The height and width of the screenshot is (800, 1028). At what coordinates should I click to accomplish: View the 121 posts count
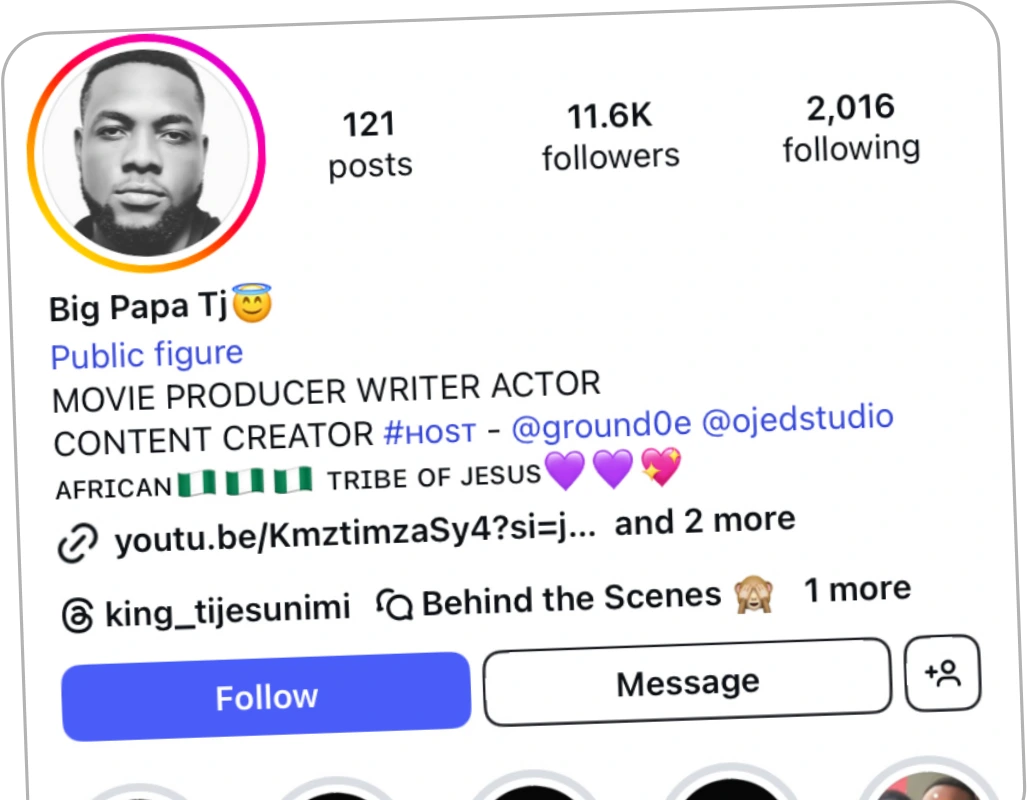coord(370,145)
